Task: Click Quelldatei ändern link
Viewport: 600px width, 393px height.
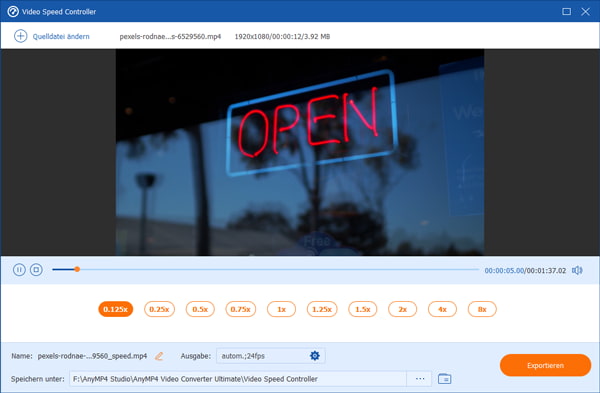Action: (x=61, y=37)
